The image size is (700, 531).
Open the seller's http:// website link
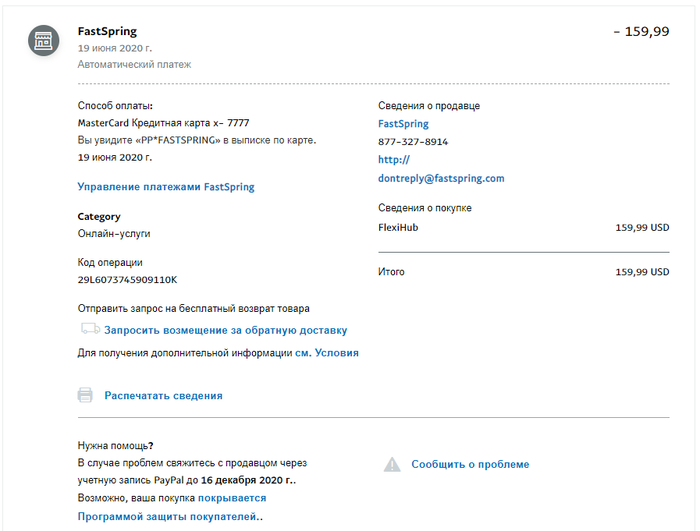coord(394,160)
